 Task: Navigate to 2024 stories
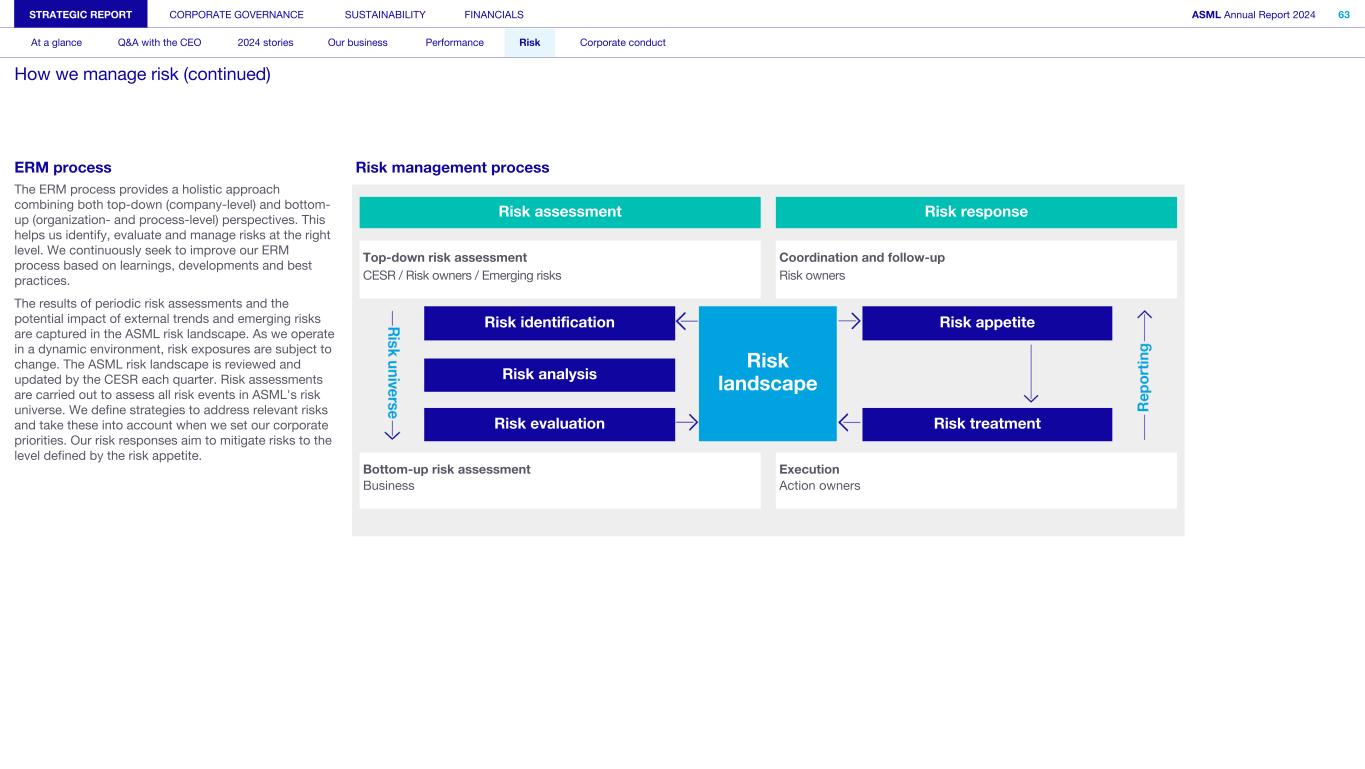(x=265, y=42)
